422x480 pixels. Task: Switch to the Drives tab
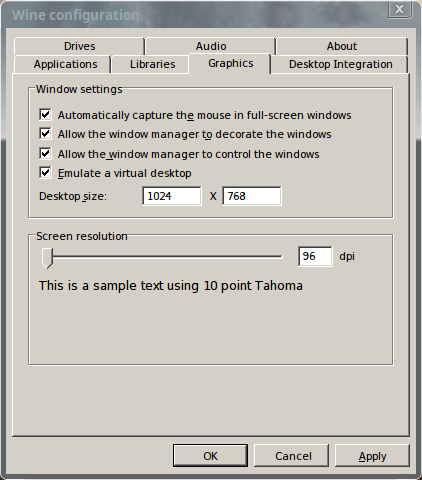[x=79, y=46]
